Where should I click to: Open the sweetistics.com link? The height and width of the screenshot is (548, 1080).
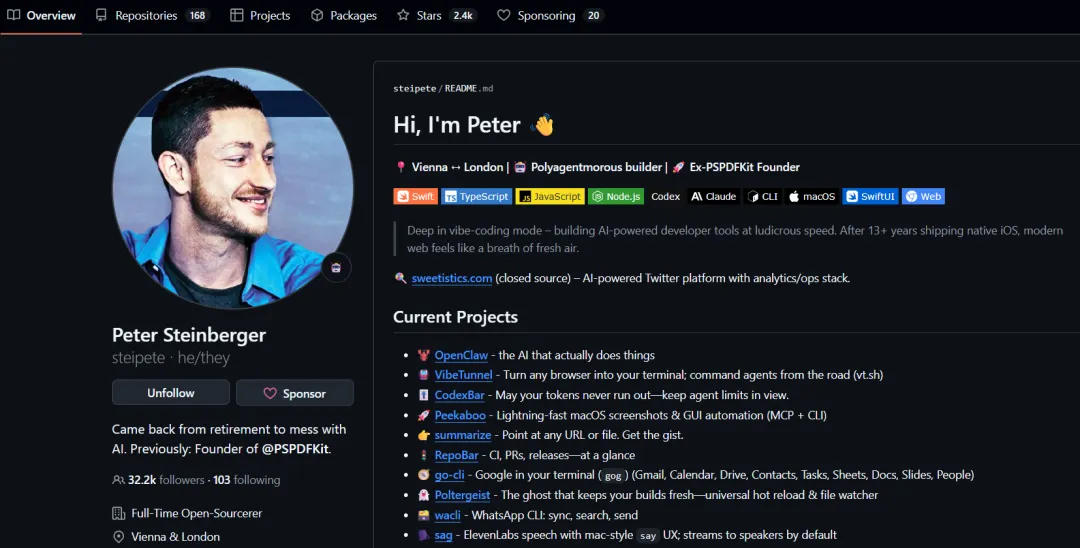coord(452,278)
